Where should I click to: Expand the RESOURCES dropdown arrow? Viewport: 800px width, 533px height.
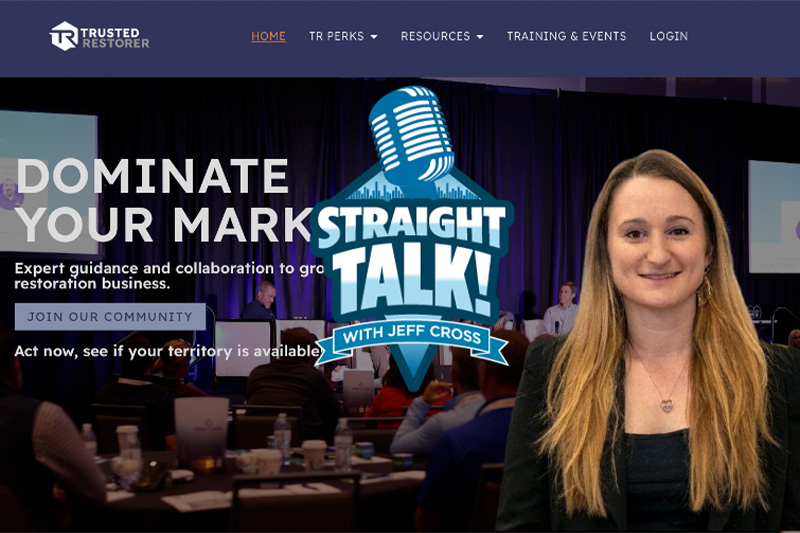[x=480, y=37]
